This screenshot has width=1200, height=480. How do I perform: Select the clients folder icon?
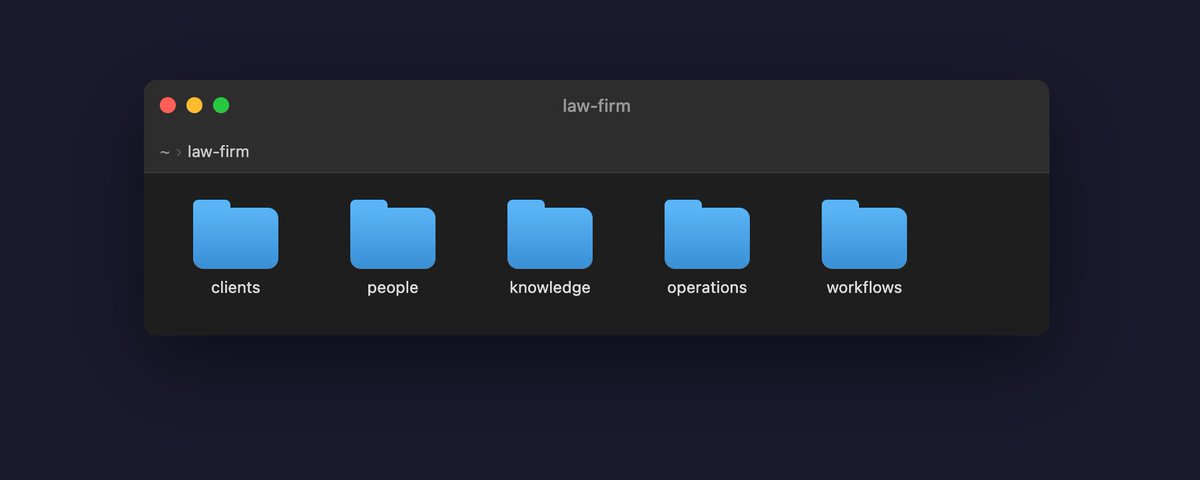pos(235,235)
